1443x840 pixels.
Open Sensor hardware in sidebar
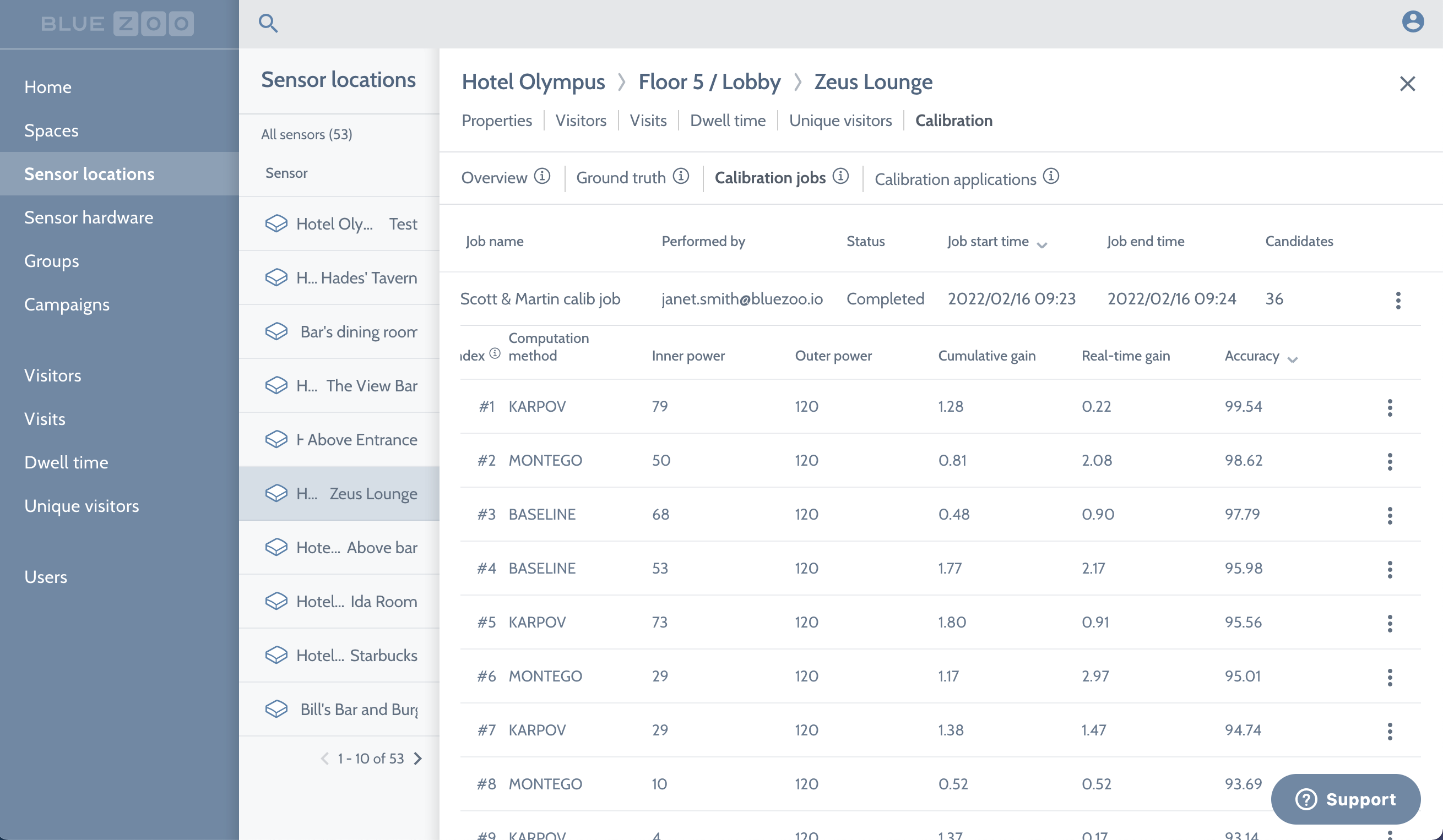tap(89, 217)
